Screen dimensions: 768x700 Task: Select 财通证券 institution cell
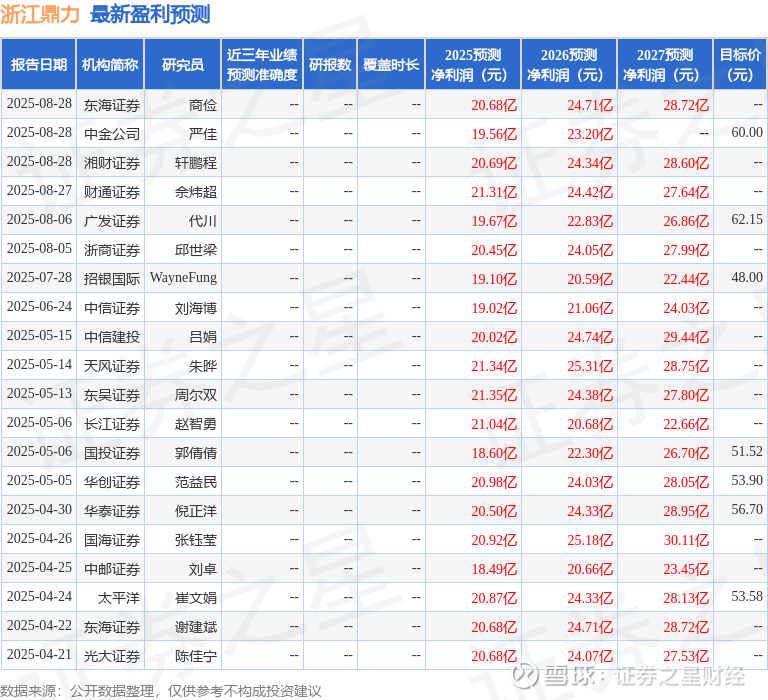112,192
